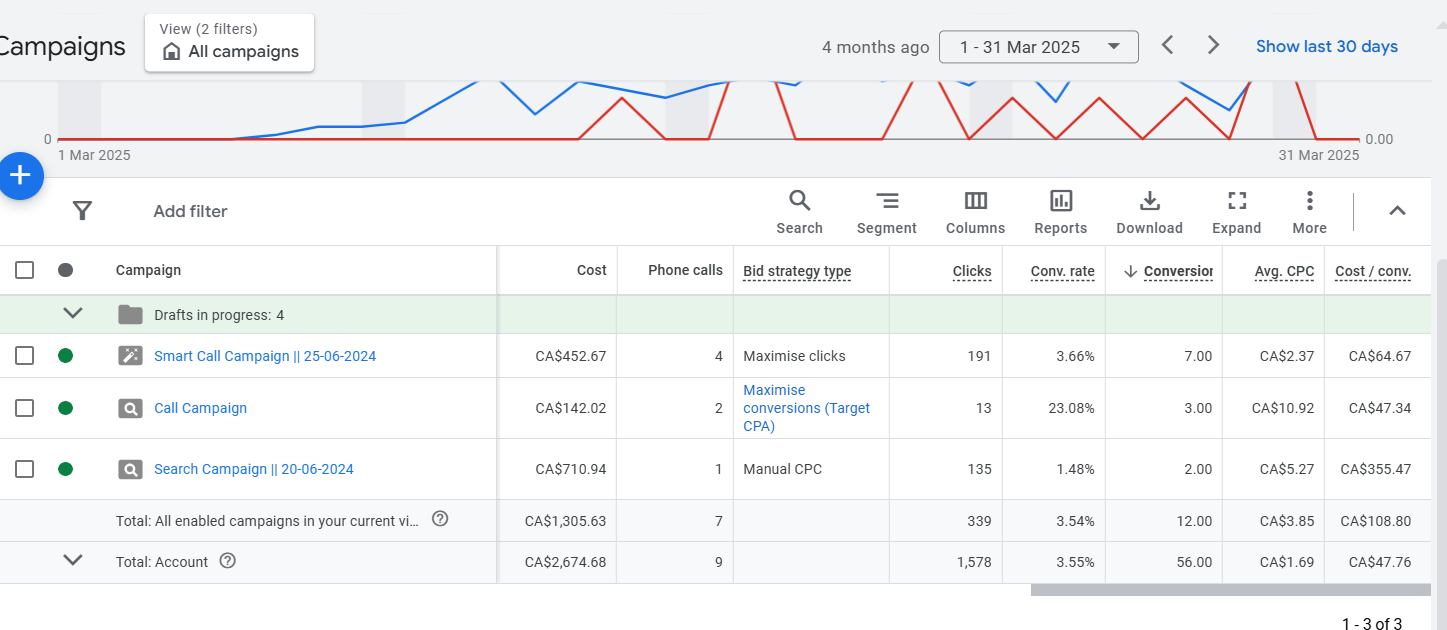Modify table Columns
This screenshot has width=1447, height=630.
click(975, 212)
